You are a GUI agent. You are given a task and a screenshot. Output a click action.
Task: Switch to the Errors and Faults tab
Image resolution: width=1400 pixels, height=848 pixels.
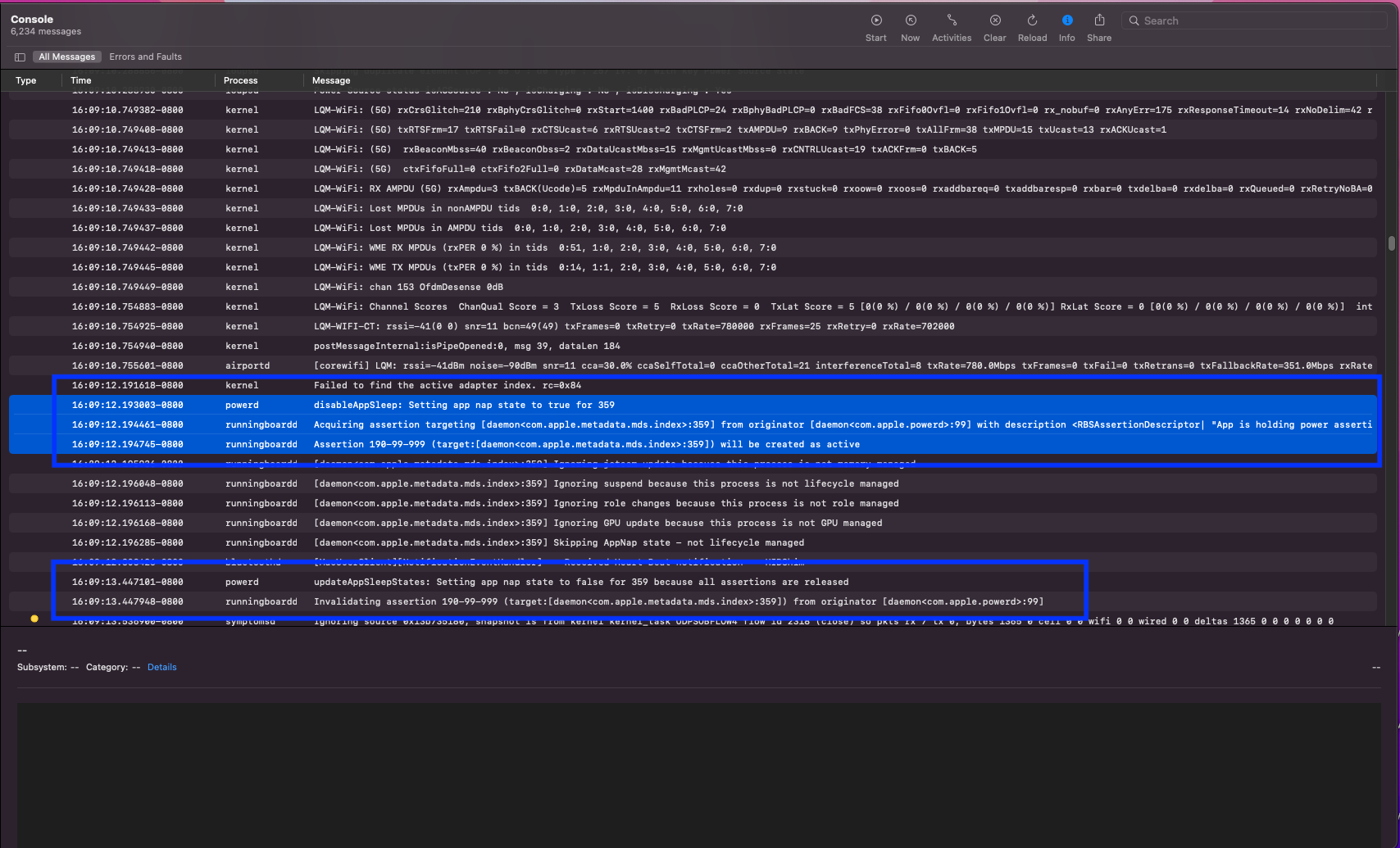tap(146, 57)
